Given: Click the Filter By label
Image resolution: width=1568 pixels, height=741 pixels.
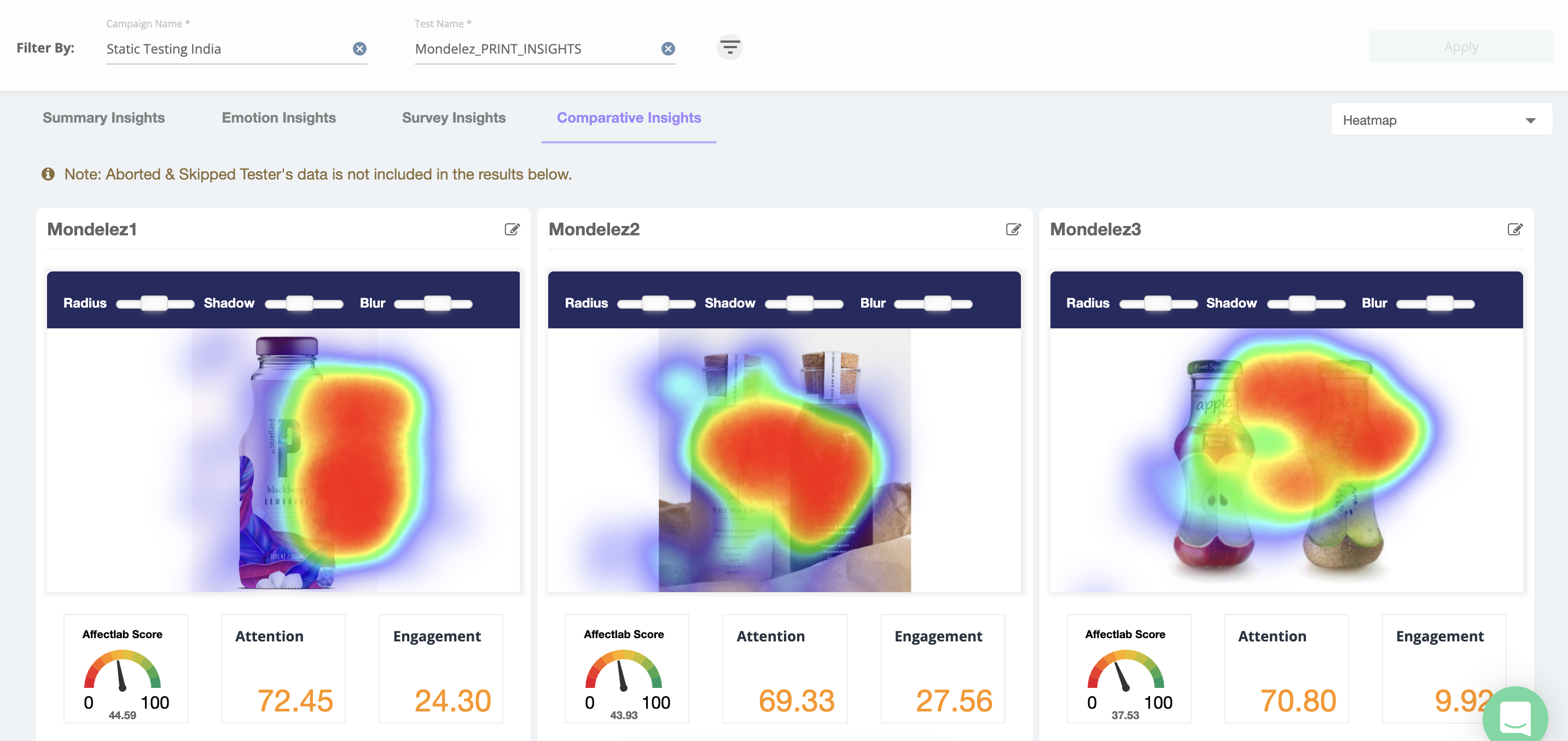Looking at the screenshot, I should [x=45, y=48].
